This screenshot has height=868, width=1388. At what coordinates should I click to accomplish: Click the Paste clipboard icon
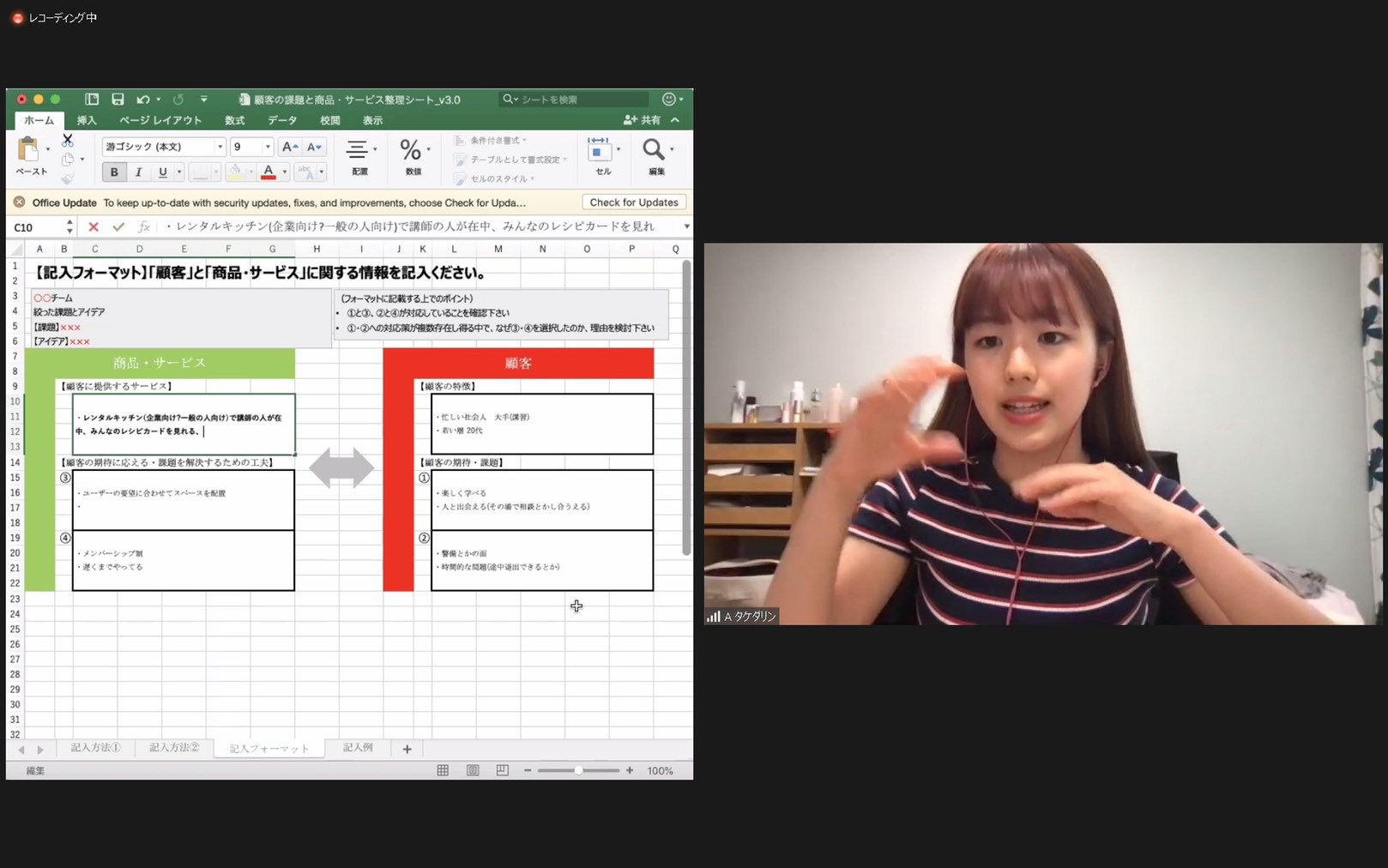point(28,150)
